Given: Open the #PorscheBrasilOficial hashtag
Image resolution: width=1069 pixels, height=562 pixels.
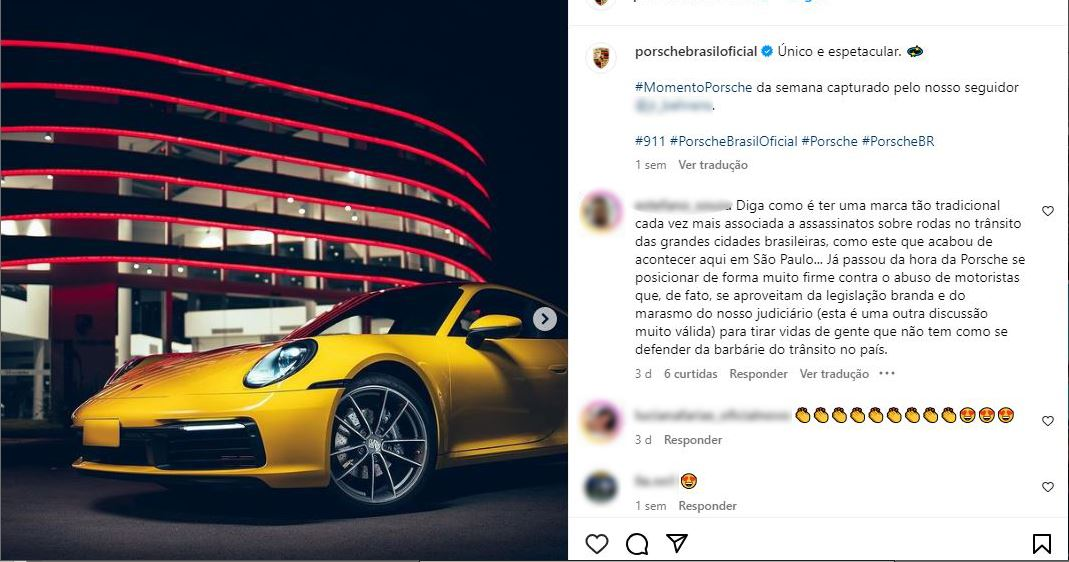Looking at the screenshot, I should tap(734, 141).
